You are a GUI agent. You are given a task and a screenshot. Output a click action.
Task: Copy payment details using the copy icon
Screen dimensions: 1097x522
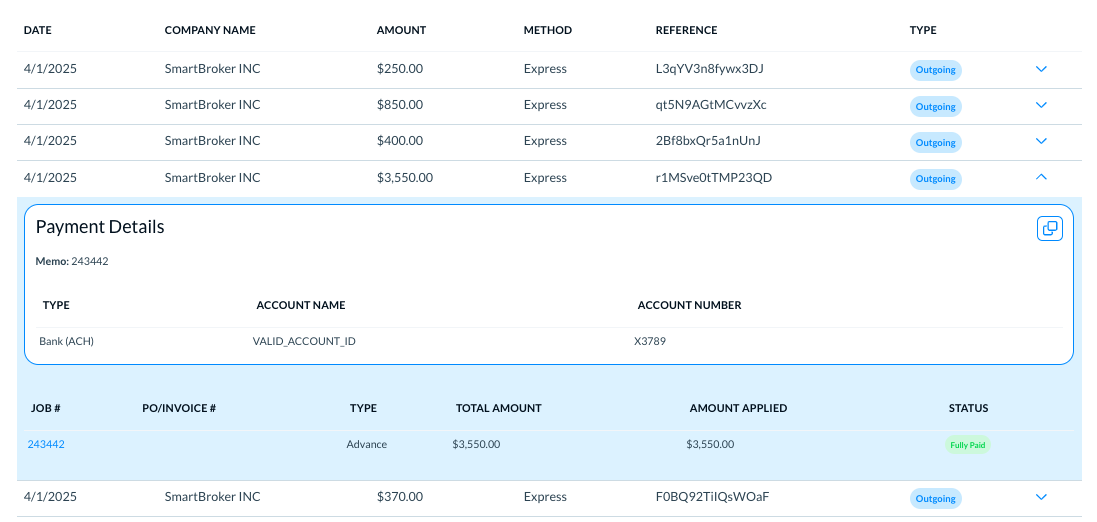click(x=1049, y=228)
